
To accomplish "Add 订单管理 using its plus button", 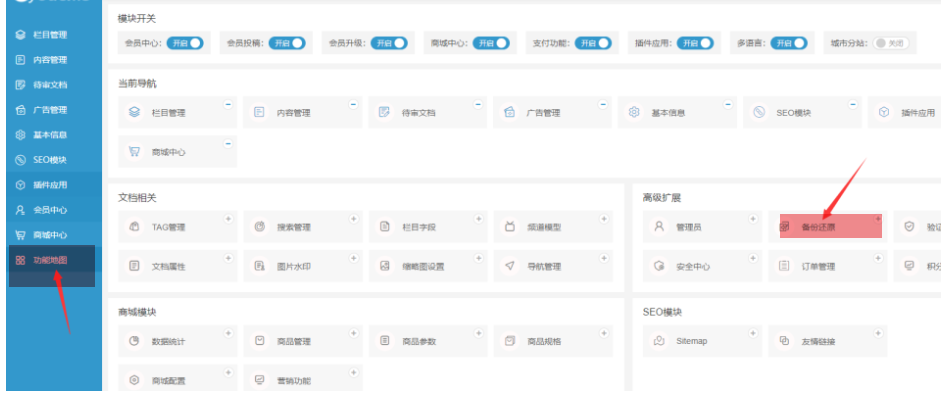I will pos(878,258).
